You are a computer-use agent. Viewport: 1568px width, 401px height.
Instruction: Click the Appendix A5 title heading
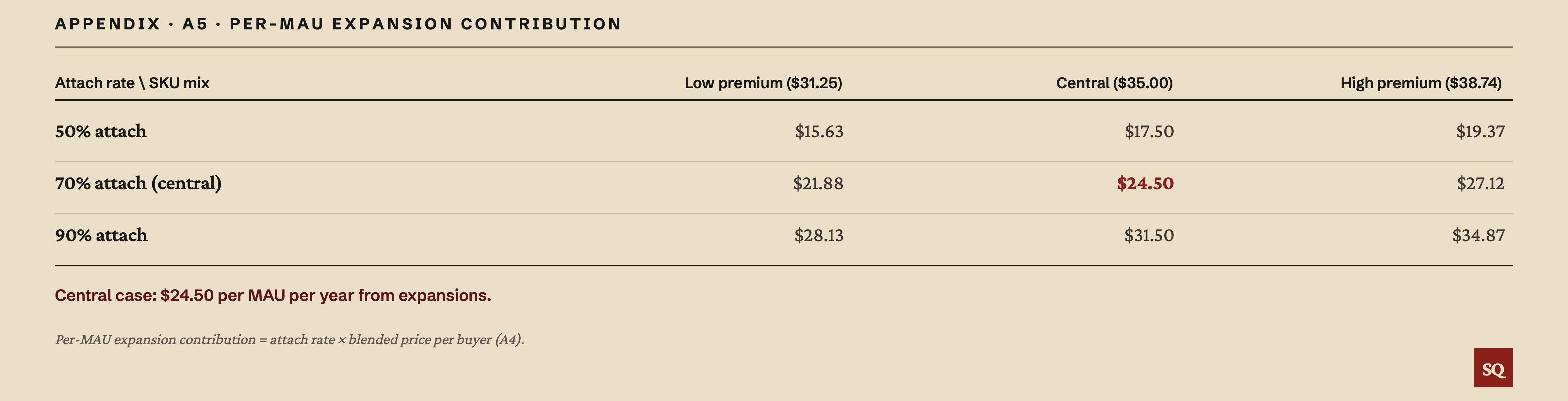[x=338, y=24]
